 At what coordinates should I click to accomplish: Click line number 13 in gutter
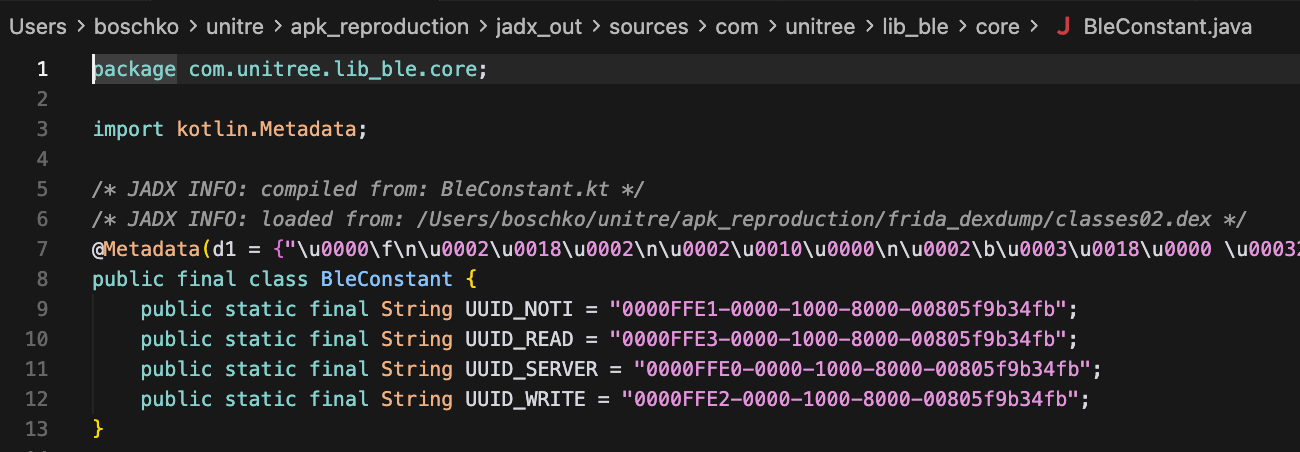35,429
